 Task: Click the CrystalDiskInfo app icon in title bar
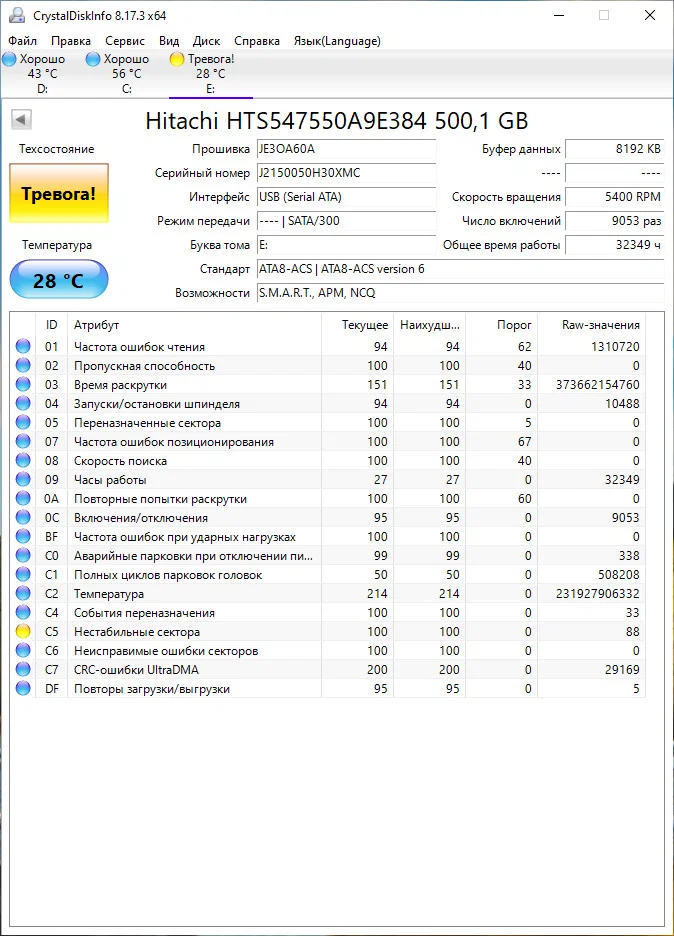(x=17, y=15)
